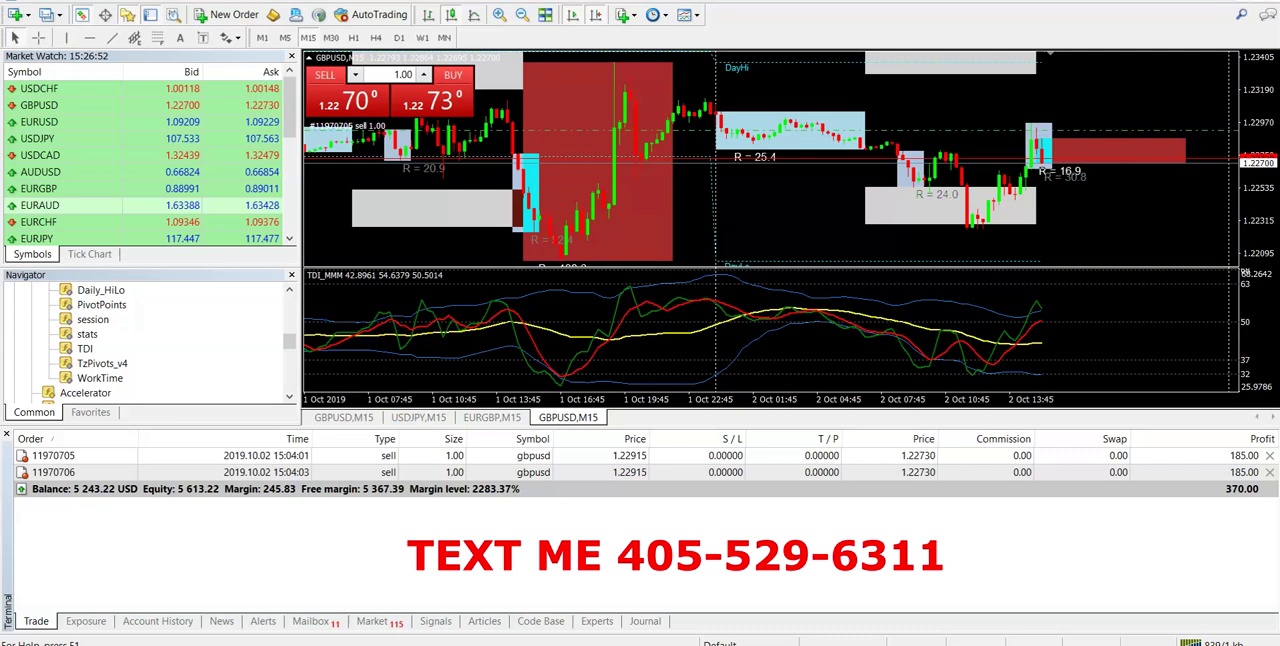The height and width of the screenshot is (646, 1280).
Task: Open the Arrows tool dropdown arrow
Action: pos(238,38)
